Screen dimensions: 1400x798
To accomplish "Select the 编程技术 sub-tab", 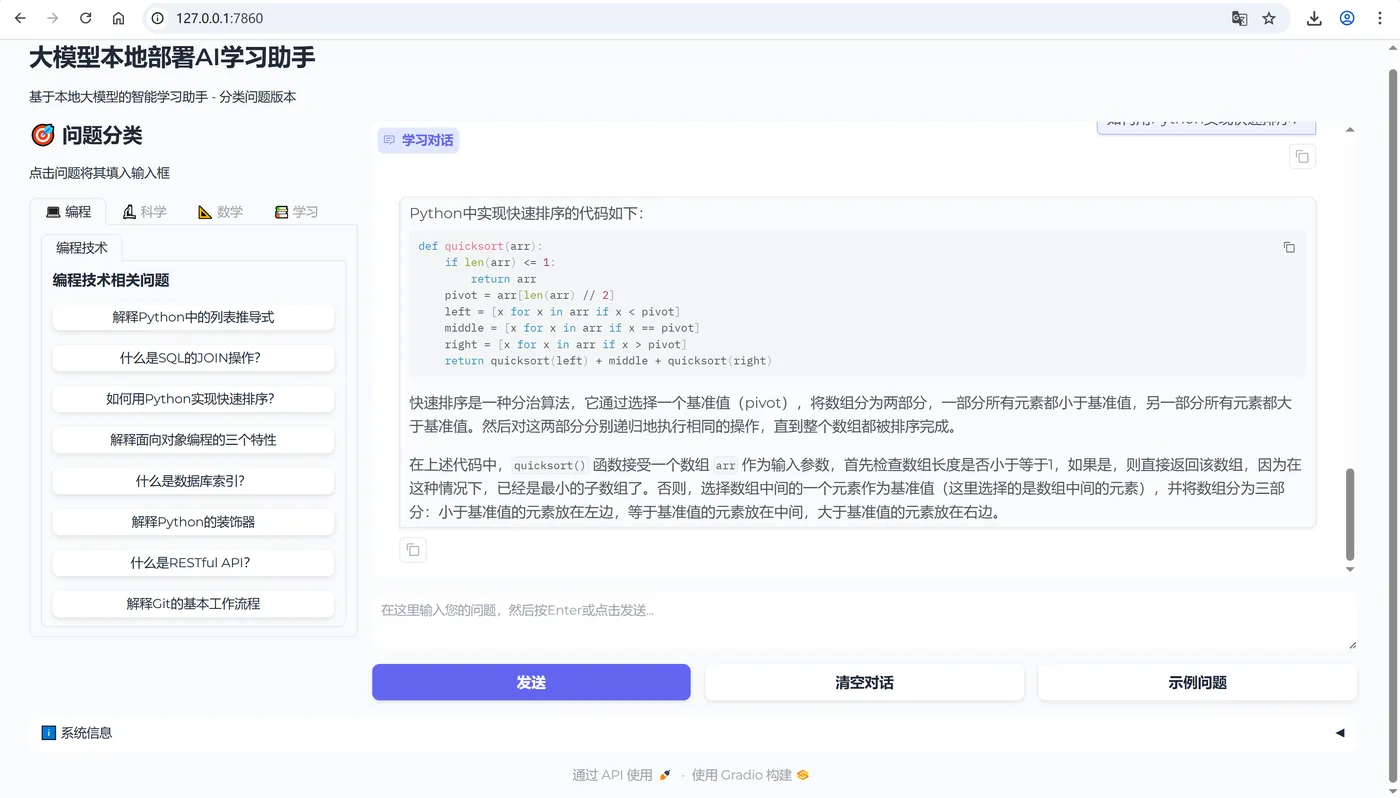I will [82, 247].
